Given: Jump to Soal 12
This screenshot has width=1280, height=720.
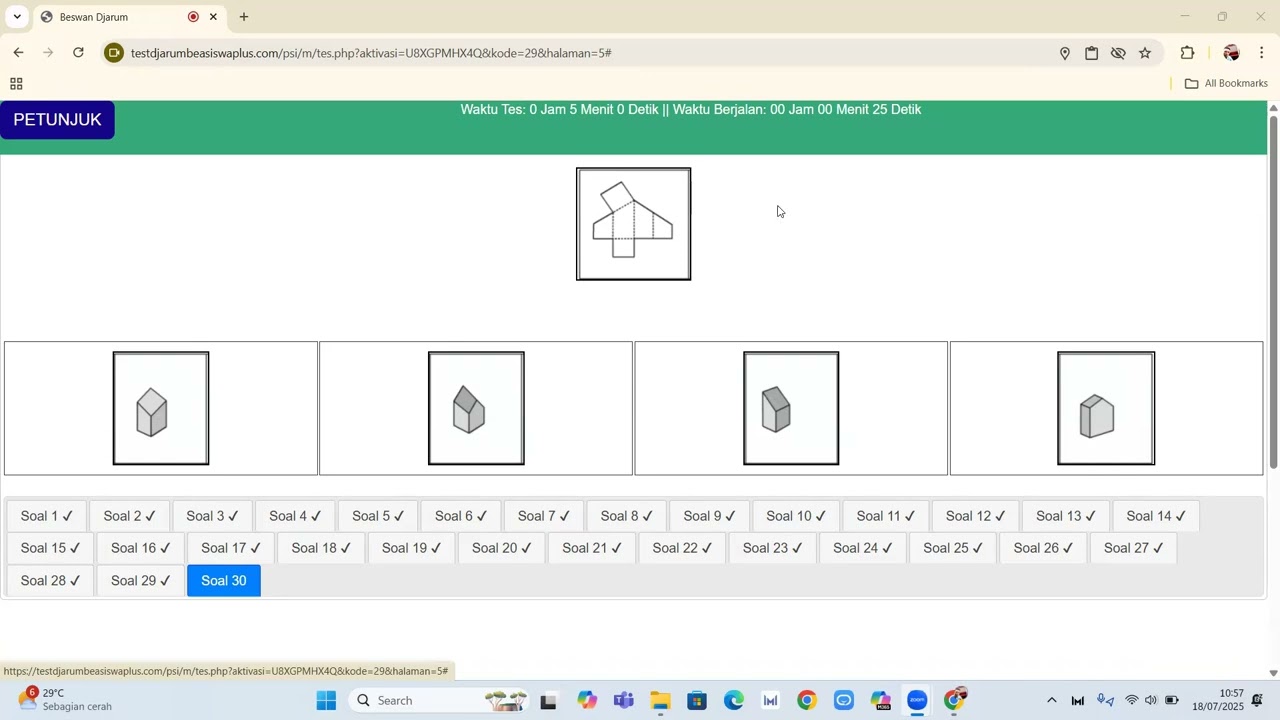Looking at the screenshot, I should [976, 516].
